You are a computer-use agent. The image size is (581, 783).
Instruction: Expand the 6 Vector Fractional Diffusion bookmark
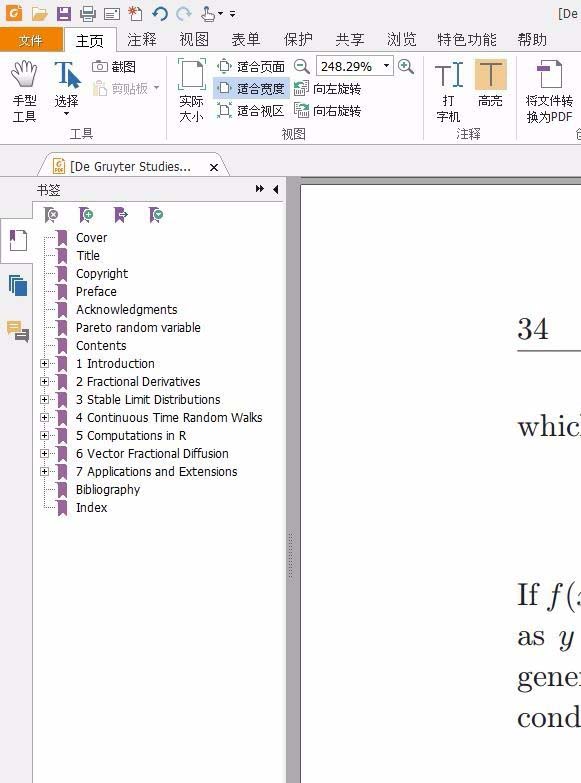point(44,453)
